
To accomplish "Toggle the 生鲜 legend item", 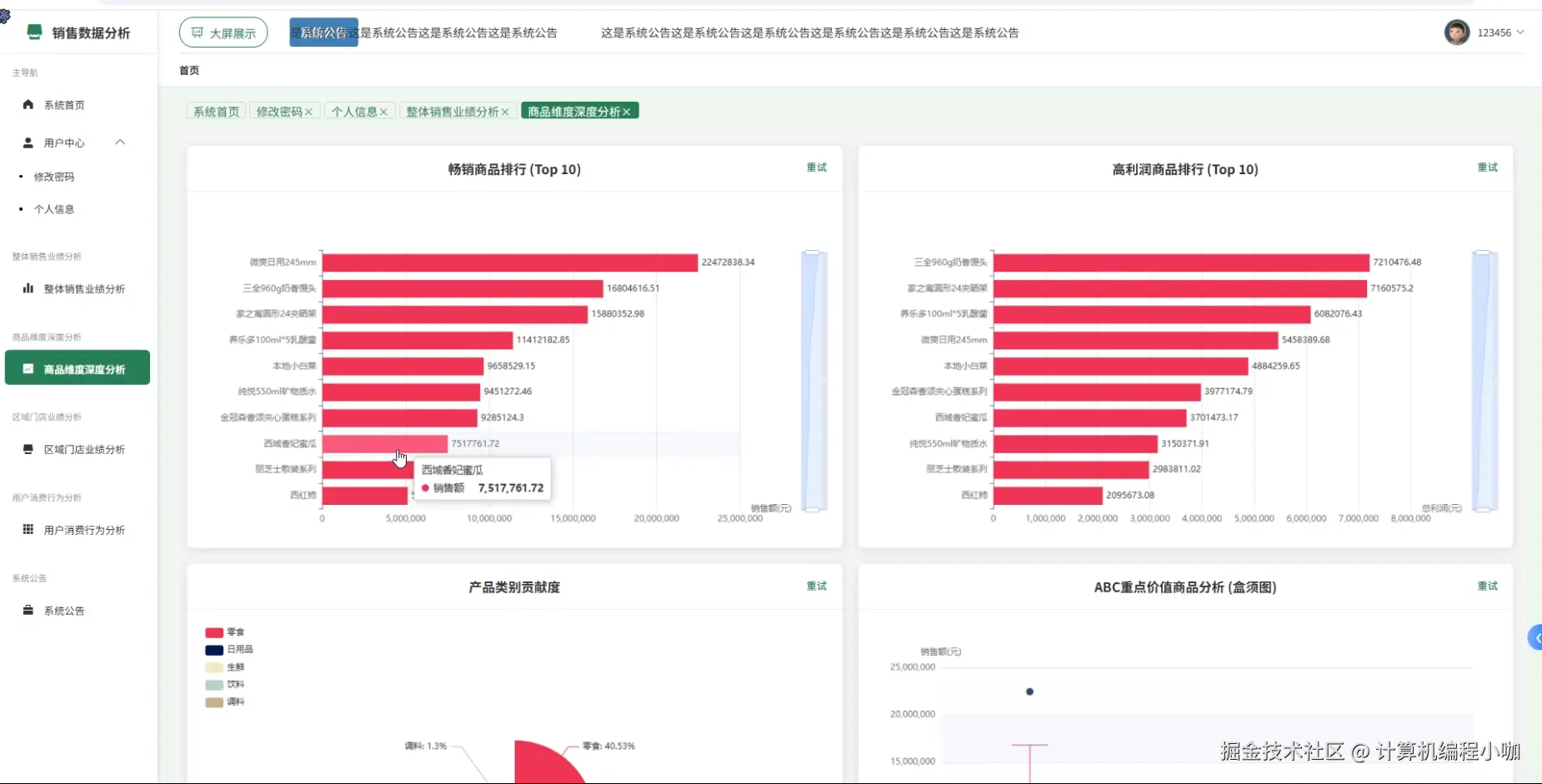I will pos(224,667).
